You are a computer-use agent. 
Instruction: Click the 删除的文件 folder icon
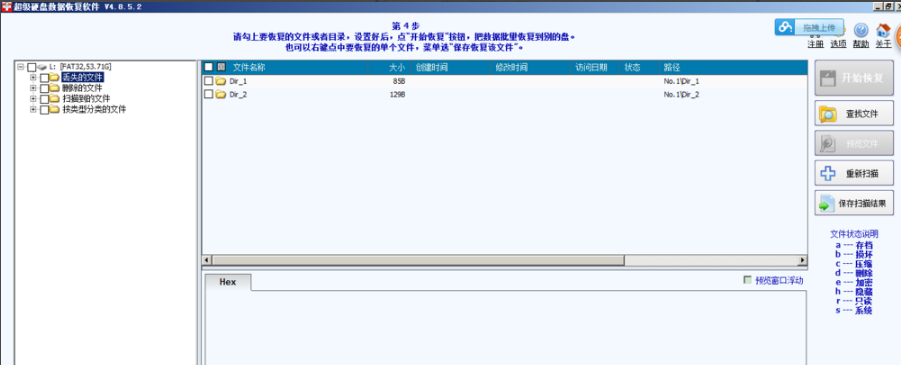55,88
